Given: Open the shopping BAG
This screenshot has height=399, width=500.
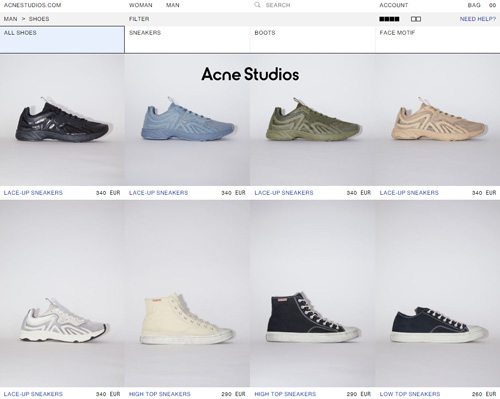Looking at the screenshot, I should pos(474,5).
